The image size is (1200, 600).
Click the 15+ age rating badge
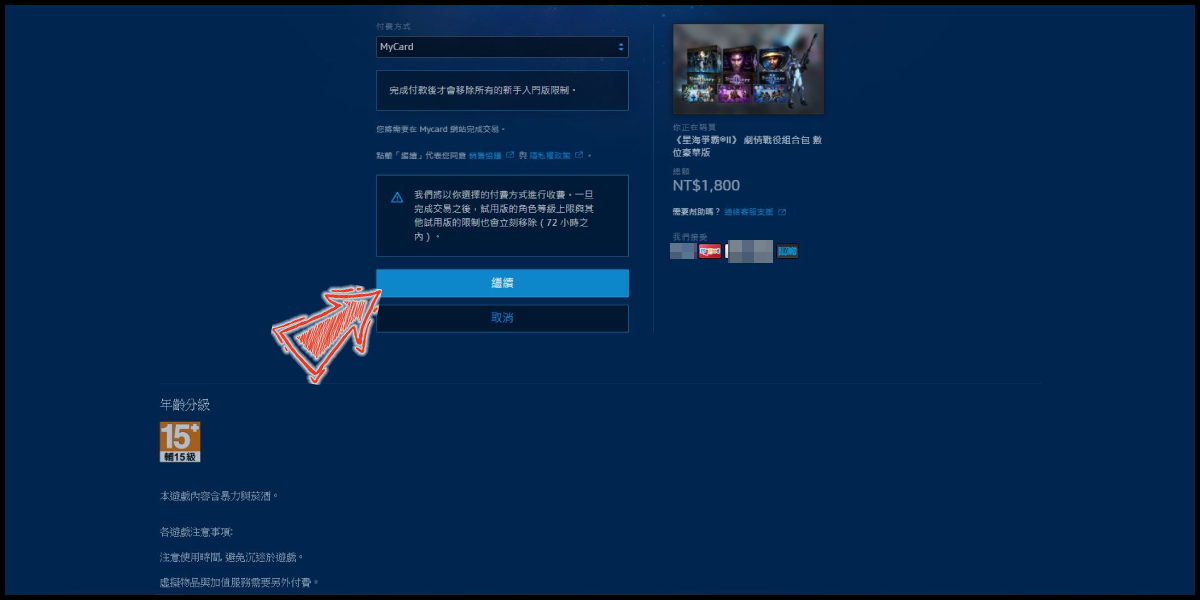tap(180, 441)
